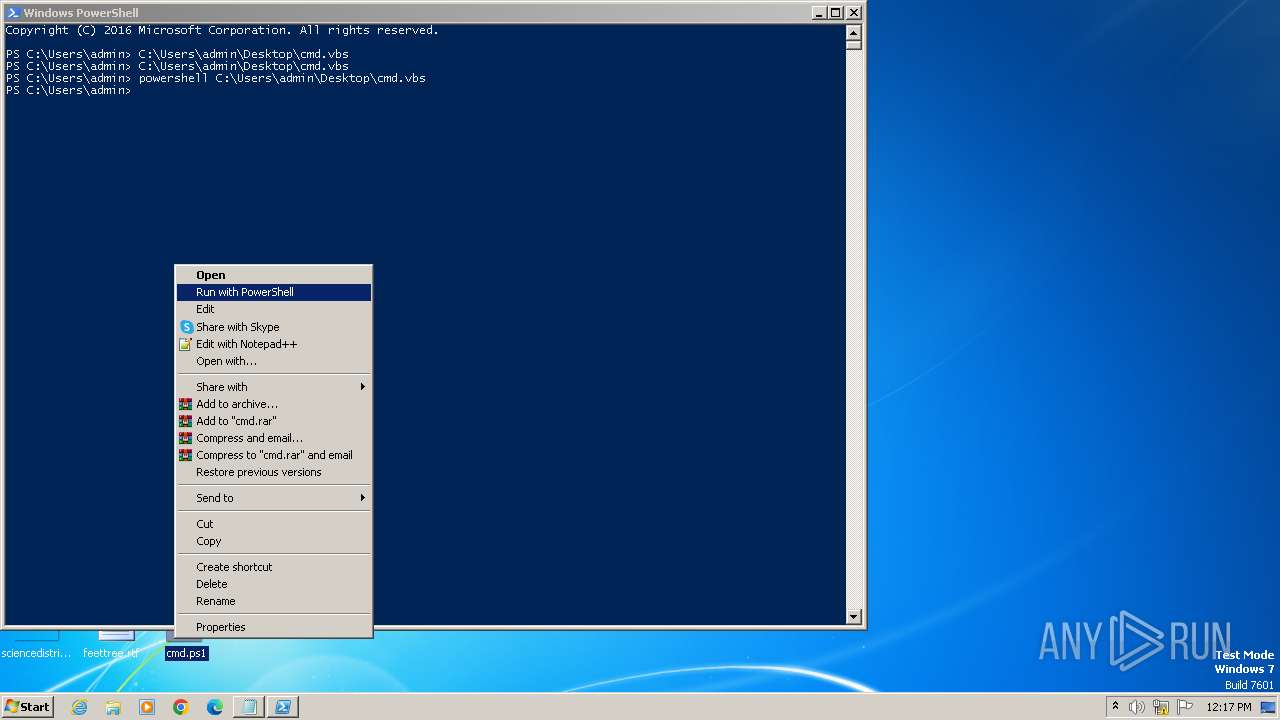Launch Microsoft Edge from taskbar

click(215, 707)
